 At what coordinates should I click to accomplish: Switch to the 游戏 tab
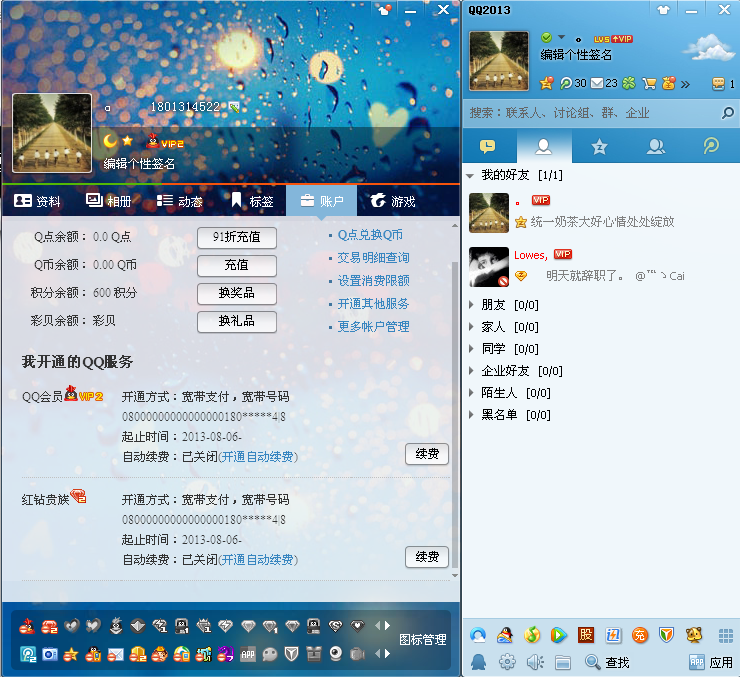393,201
